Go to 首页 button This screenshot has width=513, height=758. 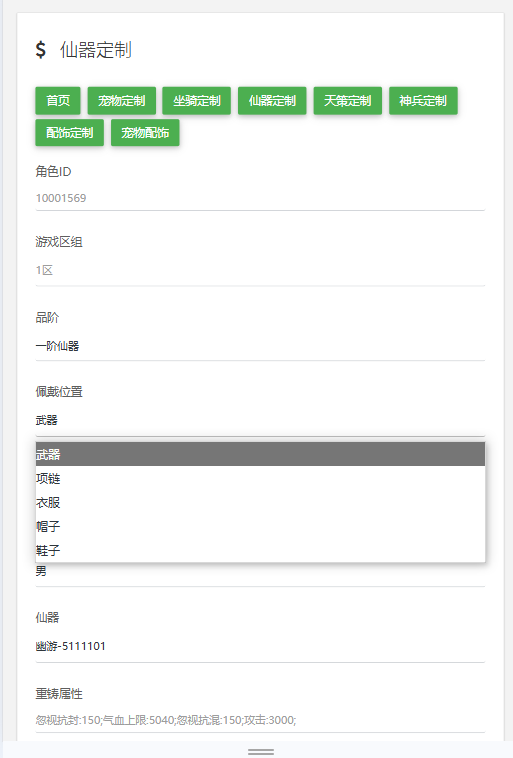click(x=58, y=101)
